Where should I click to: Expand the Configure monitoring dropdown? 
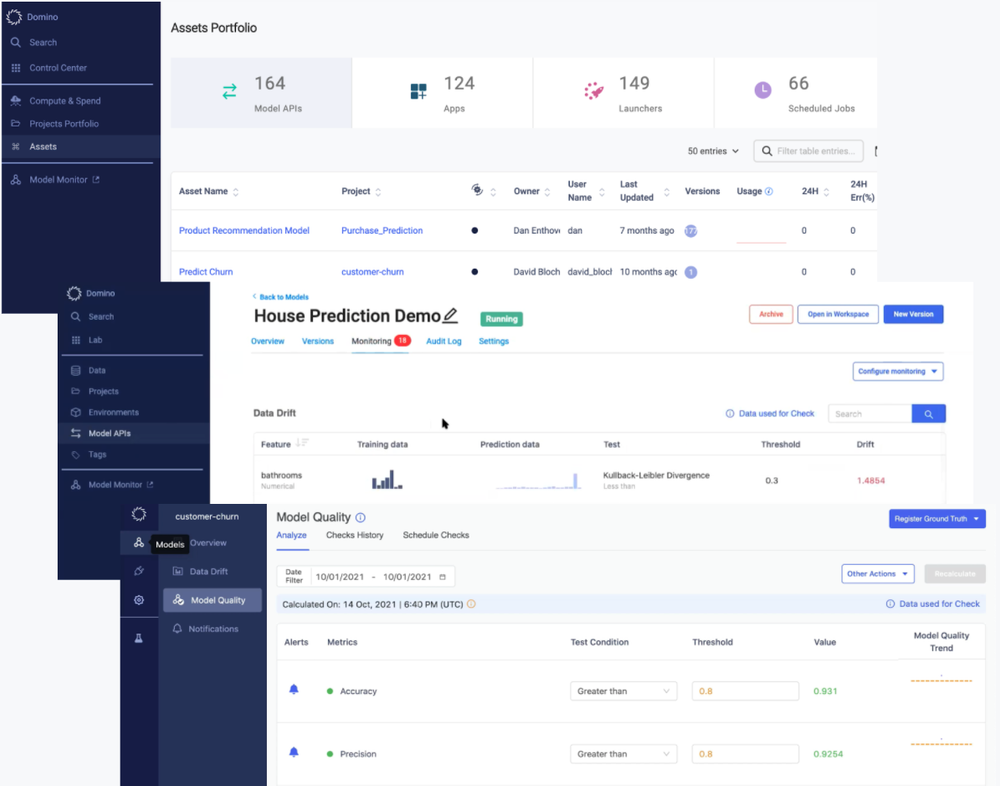[898, 371]
